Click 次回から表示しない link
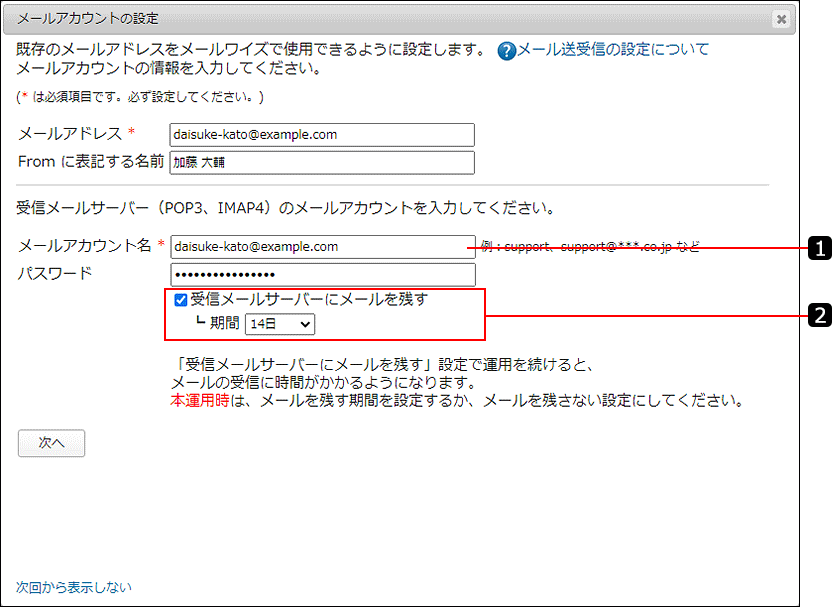 click(x=74, y=587)
